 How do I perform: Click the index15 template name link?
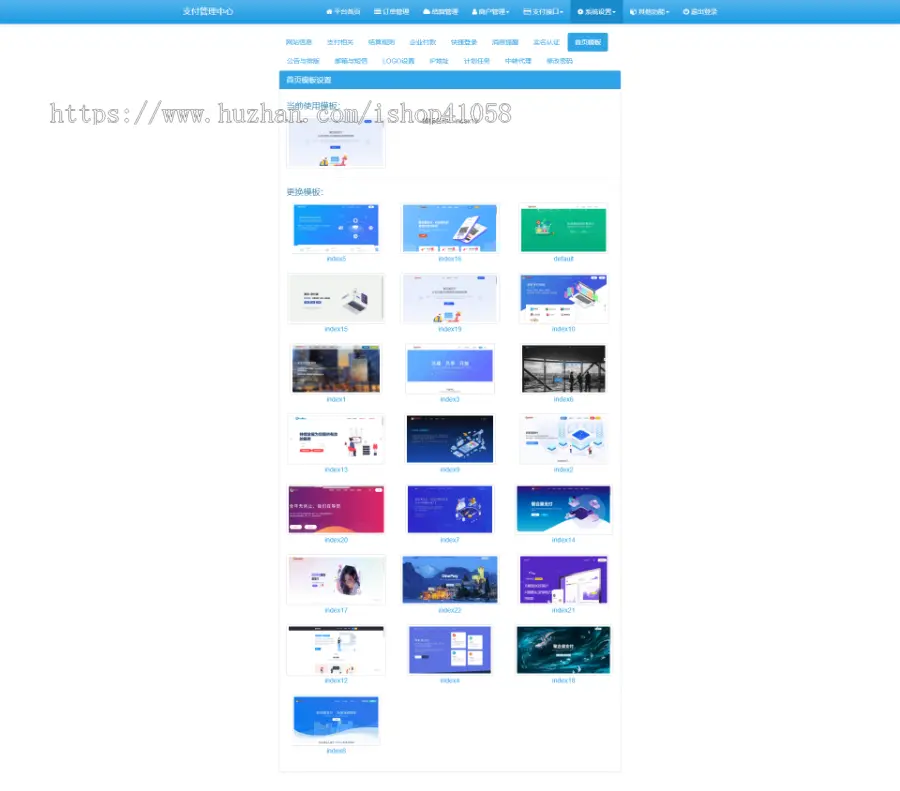point(336,329)
